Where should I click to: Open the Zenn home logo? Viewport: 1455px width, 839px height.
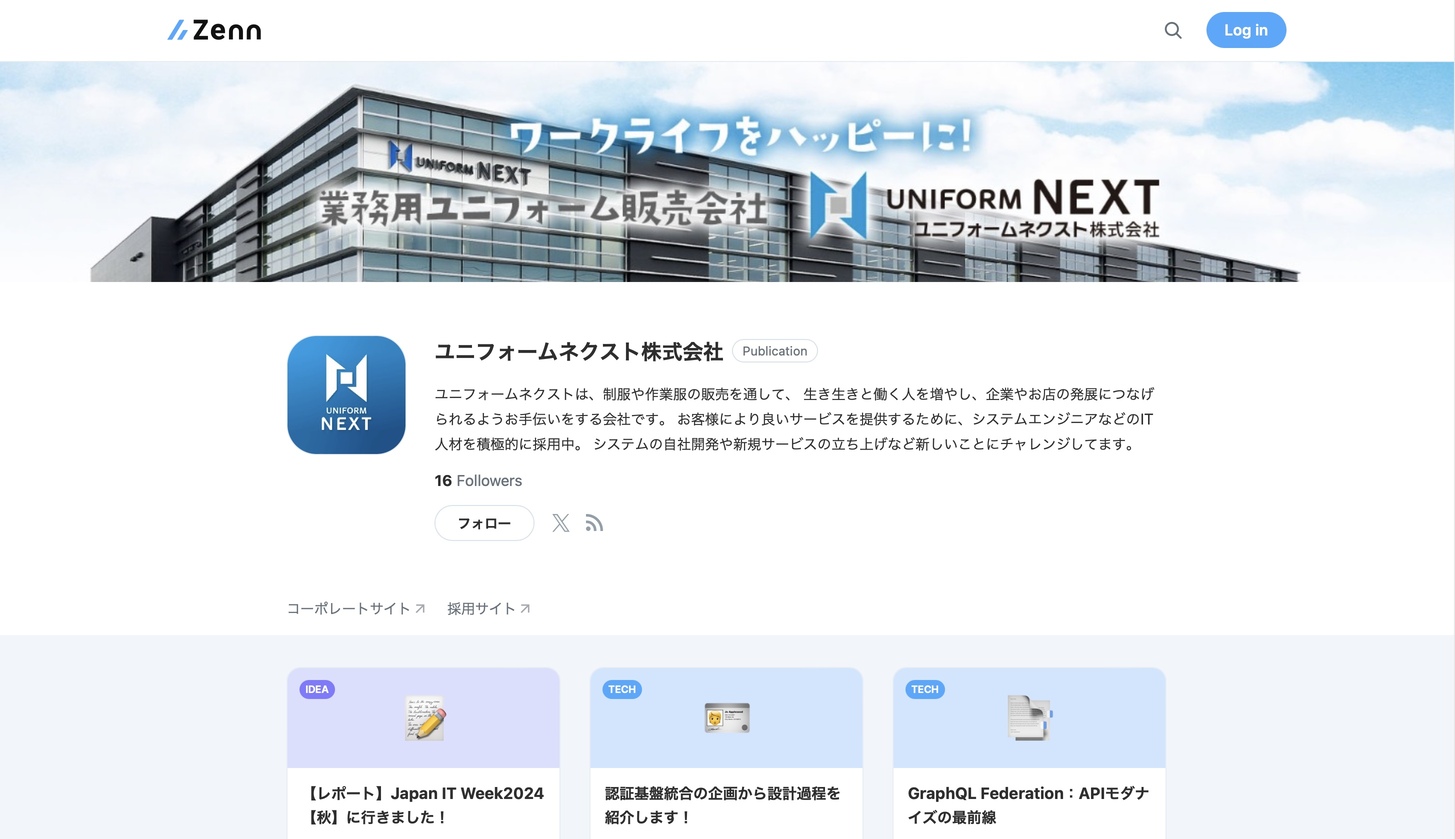[x=214, y=30]
